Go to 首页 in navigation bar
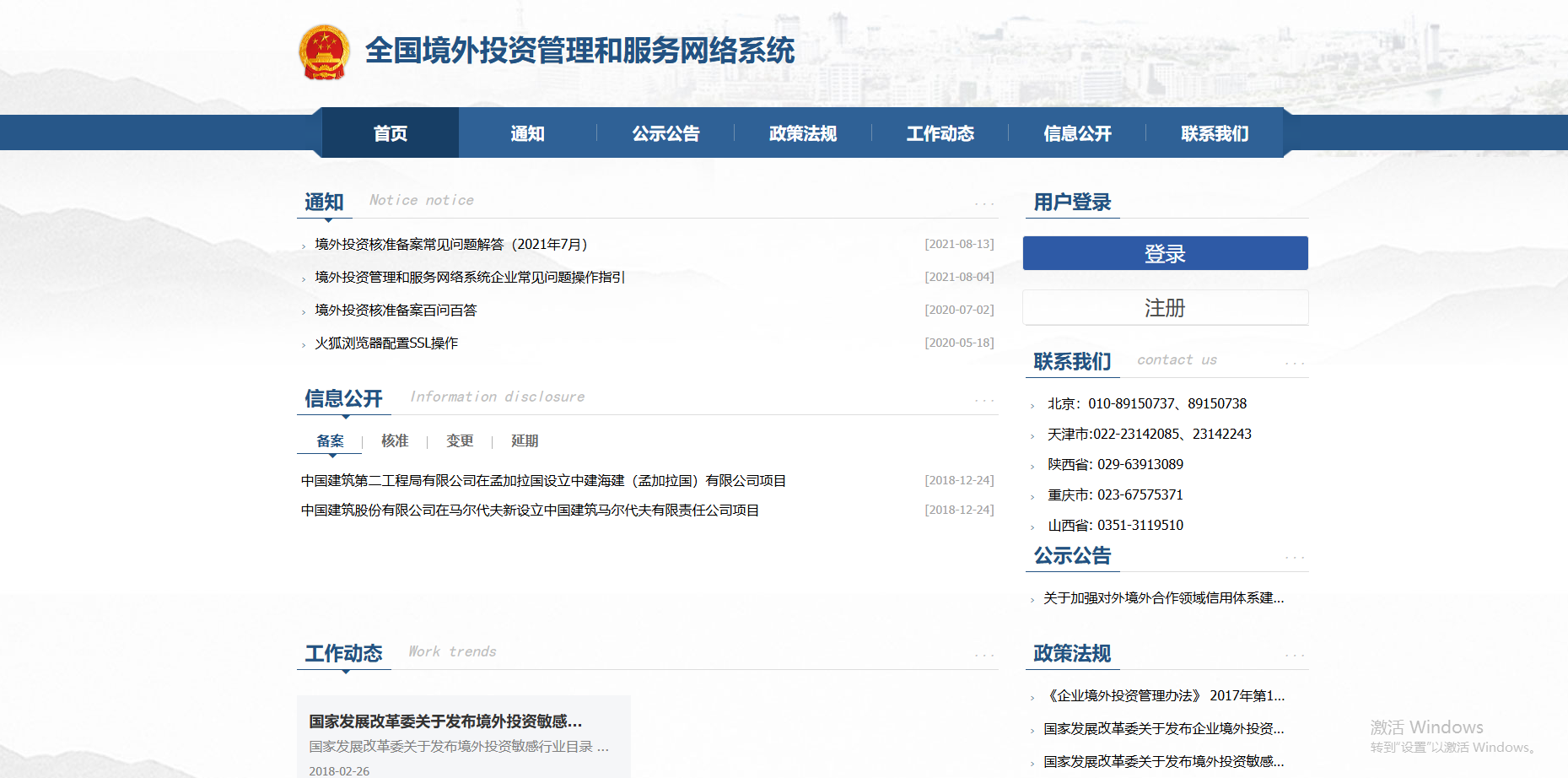The height and width of the screenshot is (778, 1568). pos(391,133)
